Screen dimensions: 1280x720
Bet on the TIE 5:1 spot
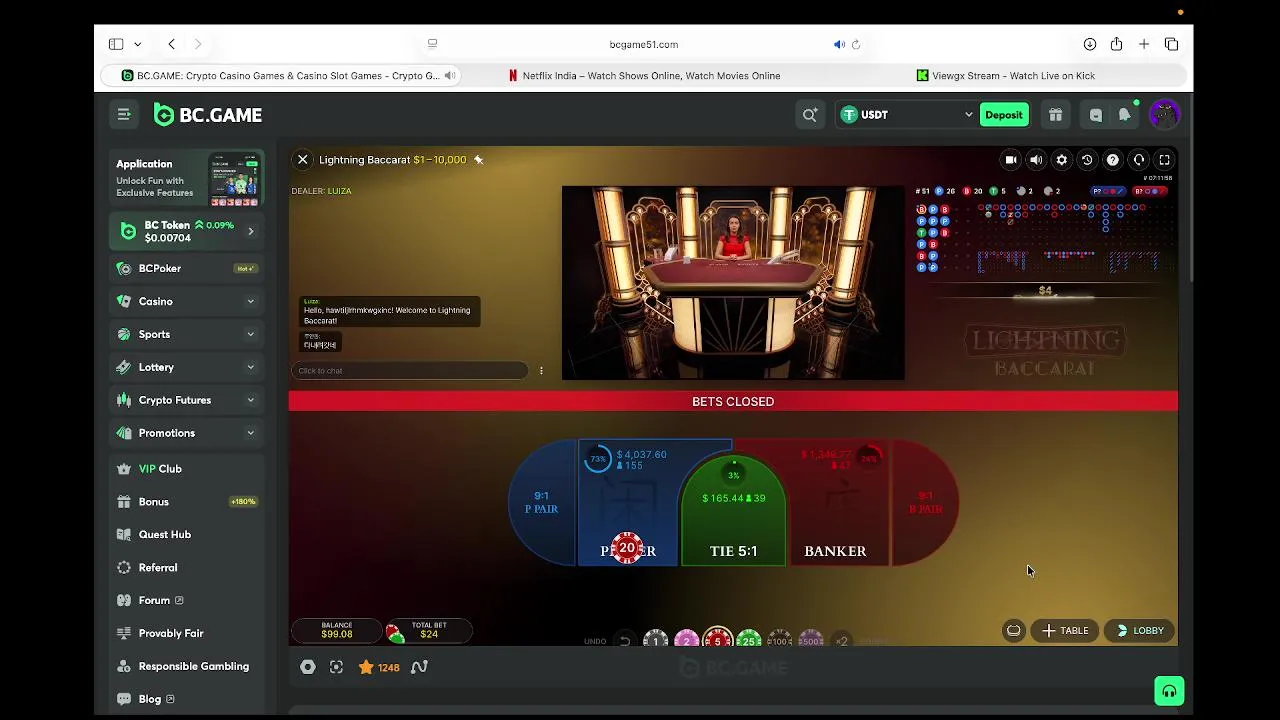pyautogui.click(x=733, y=510)
